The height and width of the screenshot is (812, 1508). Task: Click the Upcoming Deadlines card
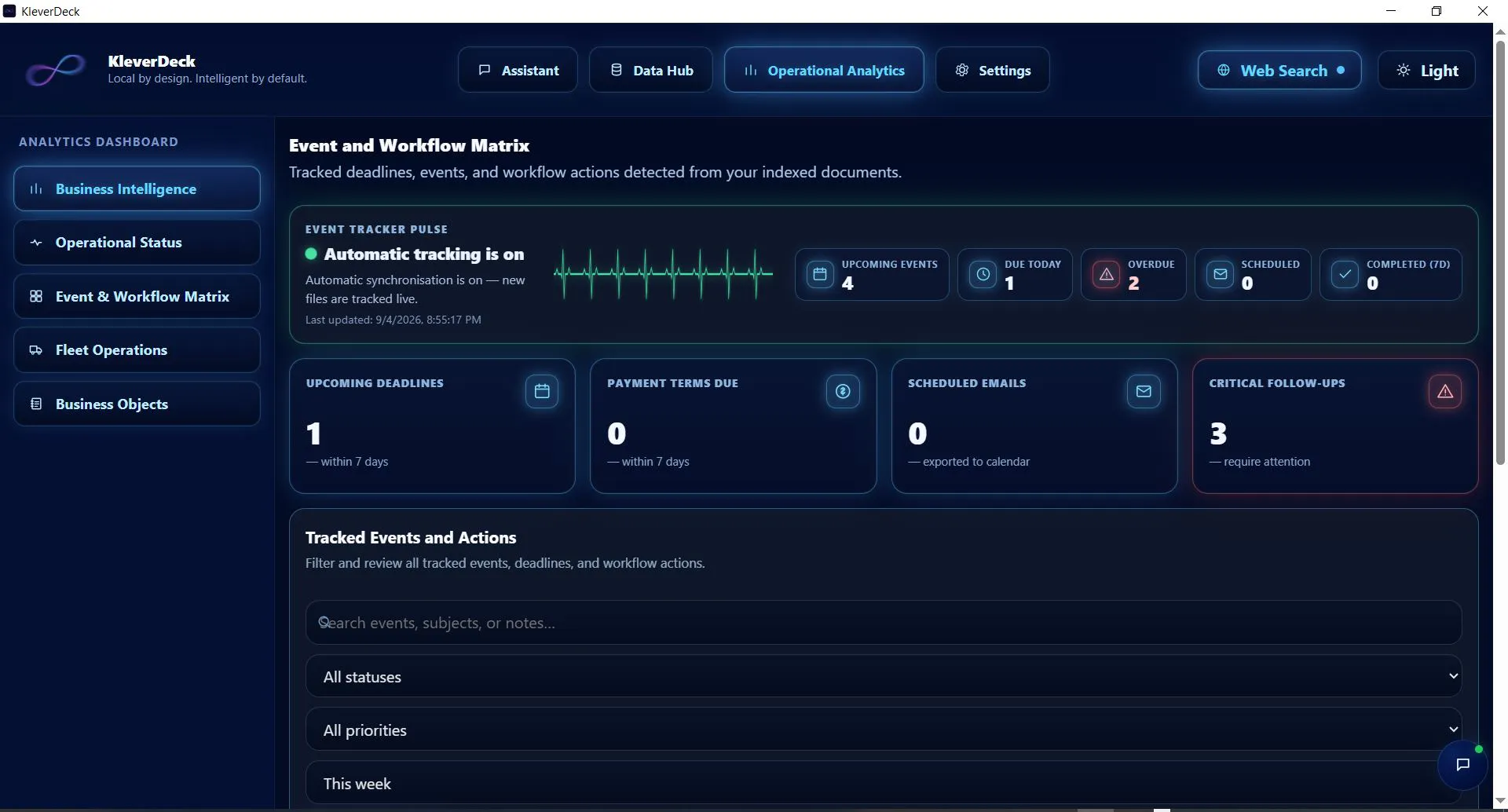pyautogui.click(x=432, y=426)
